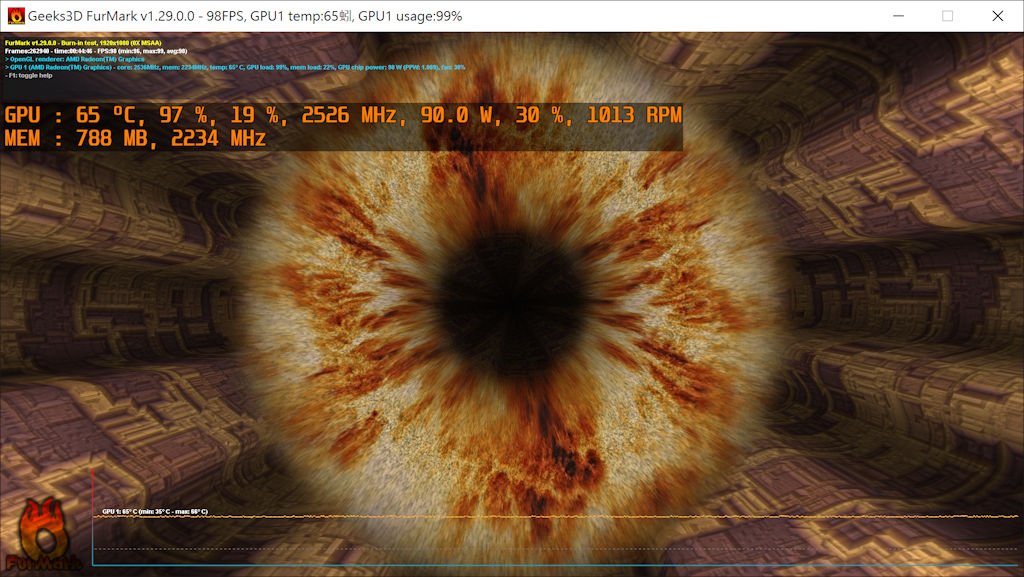Image resolution: width=1024 pixels, height=577 pixels.
Task: Click the 1013 RPM fan speed reading
Action: click(634, 115)
